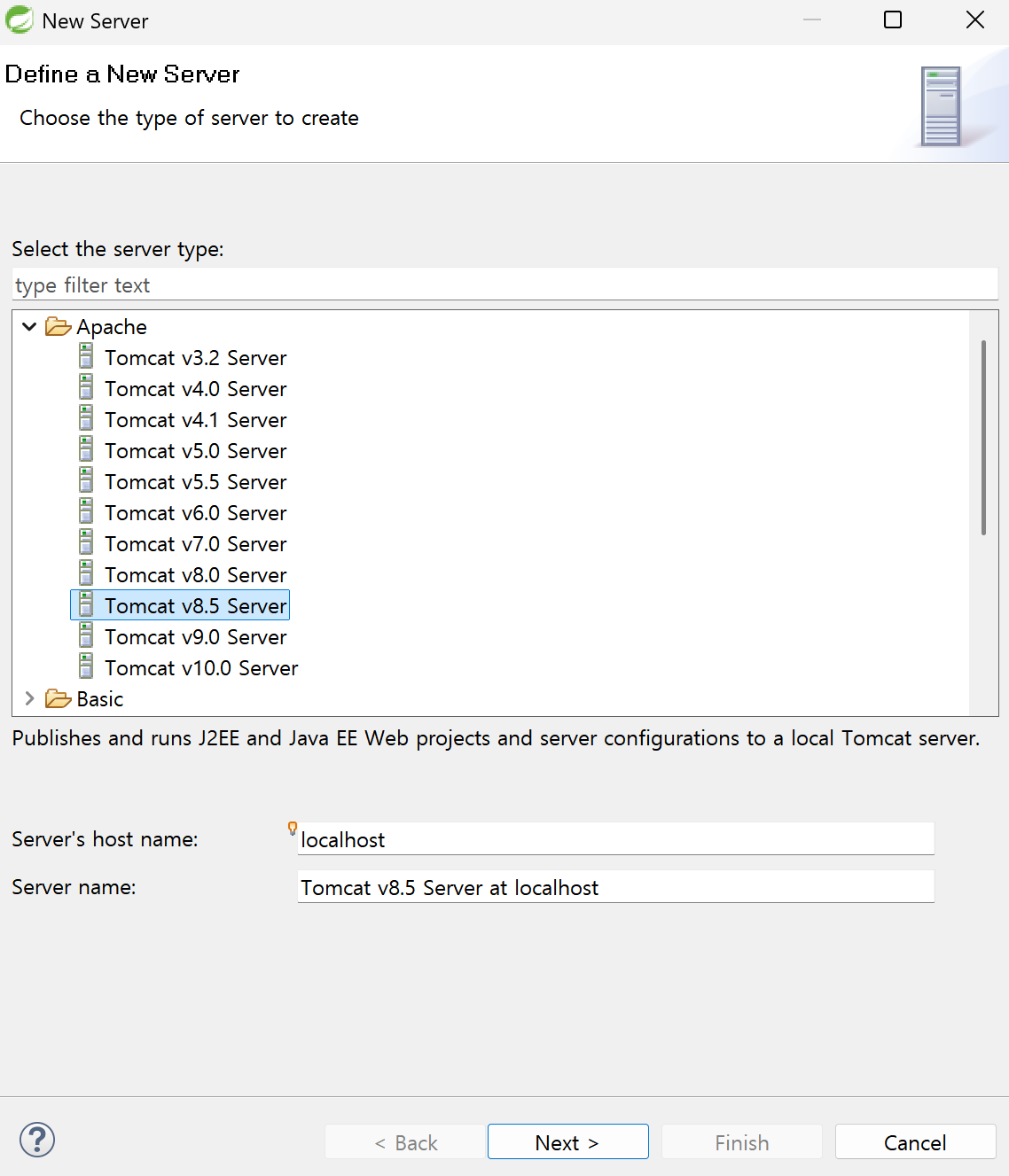Click the Spring leaf icon in title bar
1009x1176 pixels.
point(19,19)
